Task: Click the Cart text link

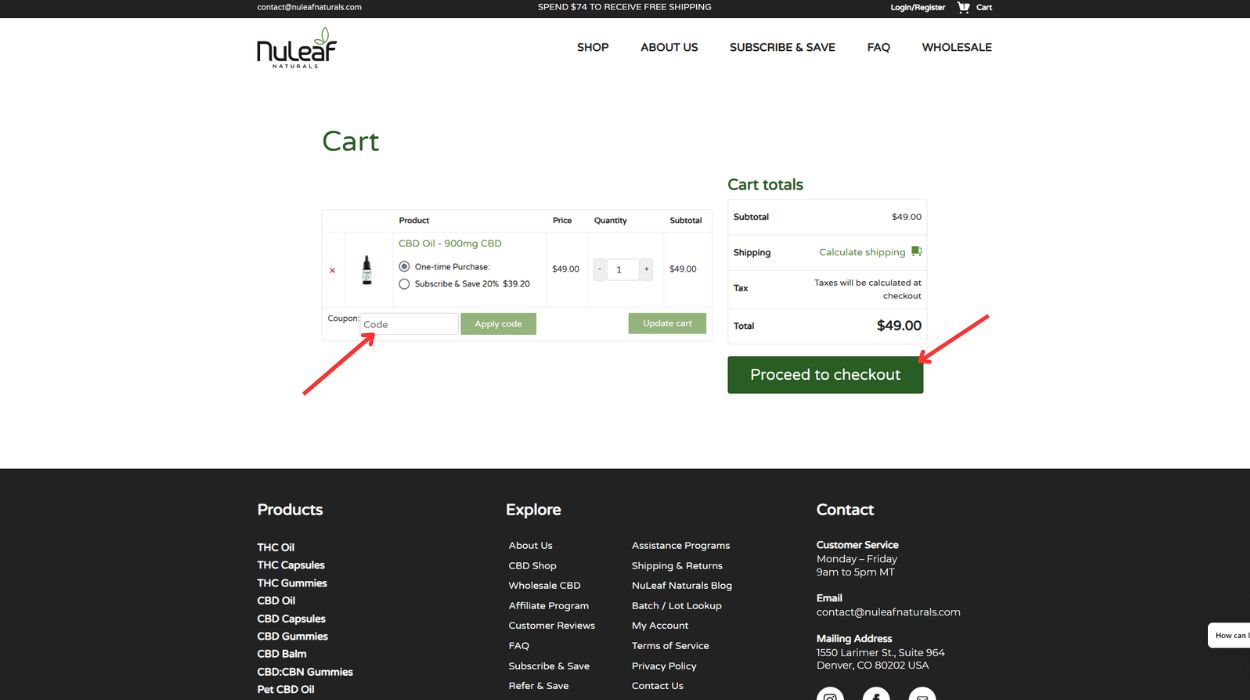Action: coord(984,7)
